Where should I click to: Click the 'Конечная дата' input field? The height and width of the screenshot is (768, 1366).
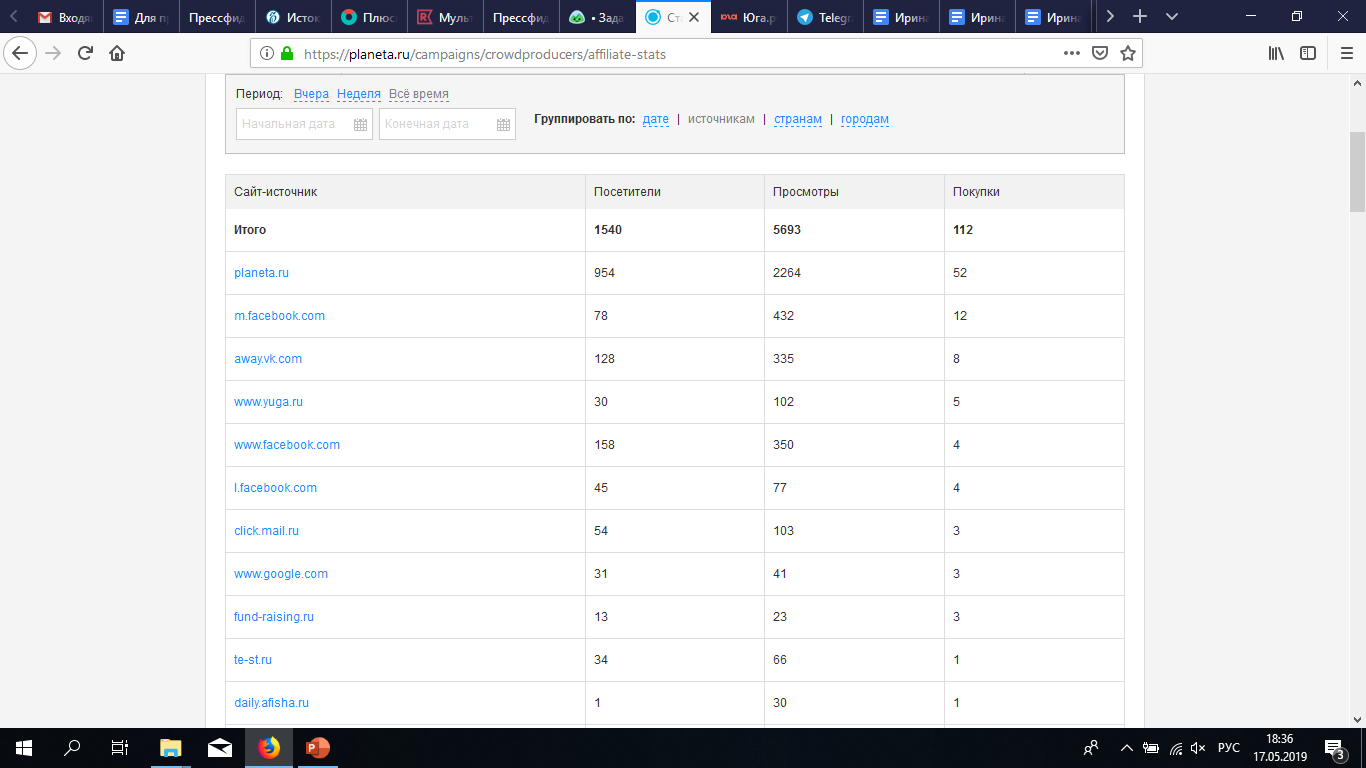coord(435,125)
